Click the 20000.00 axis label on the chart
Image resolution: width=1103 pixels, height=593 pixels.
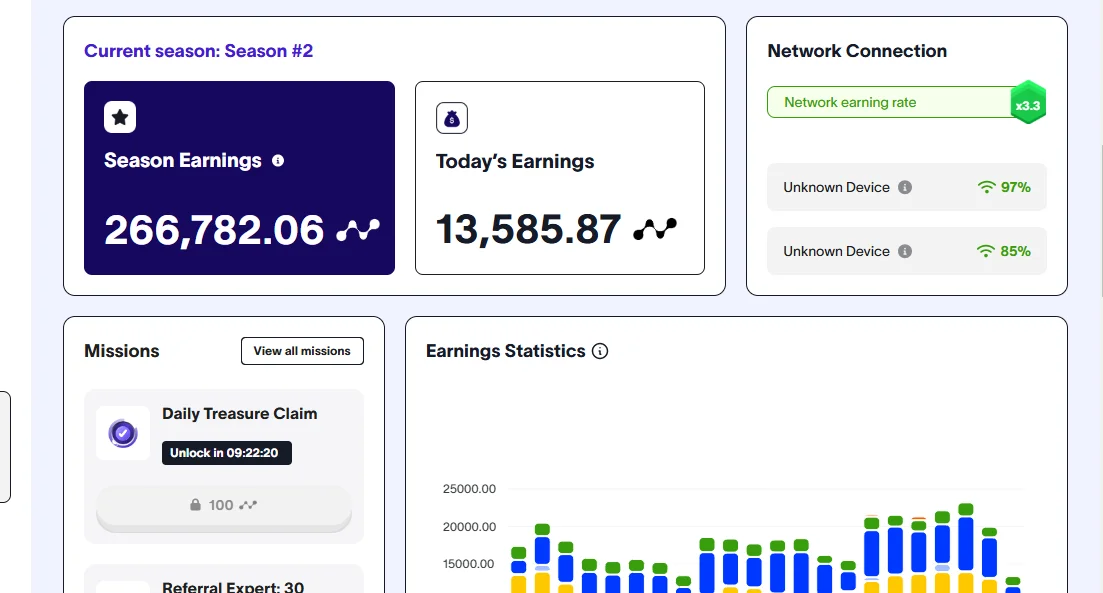(x=469, y=527)
